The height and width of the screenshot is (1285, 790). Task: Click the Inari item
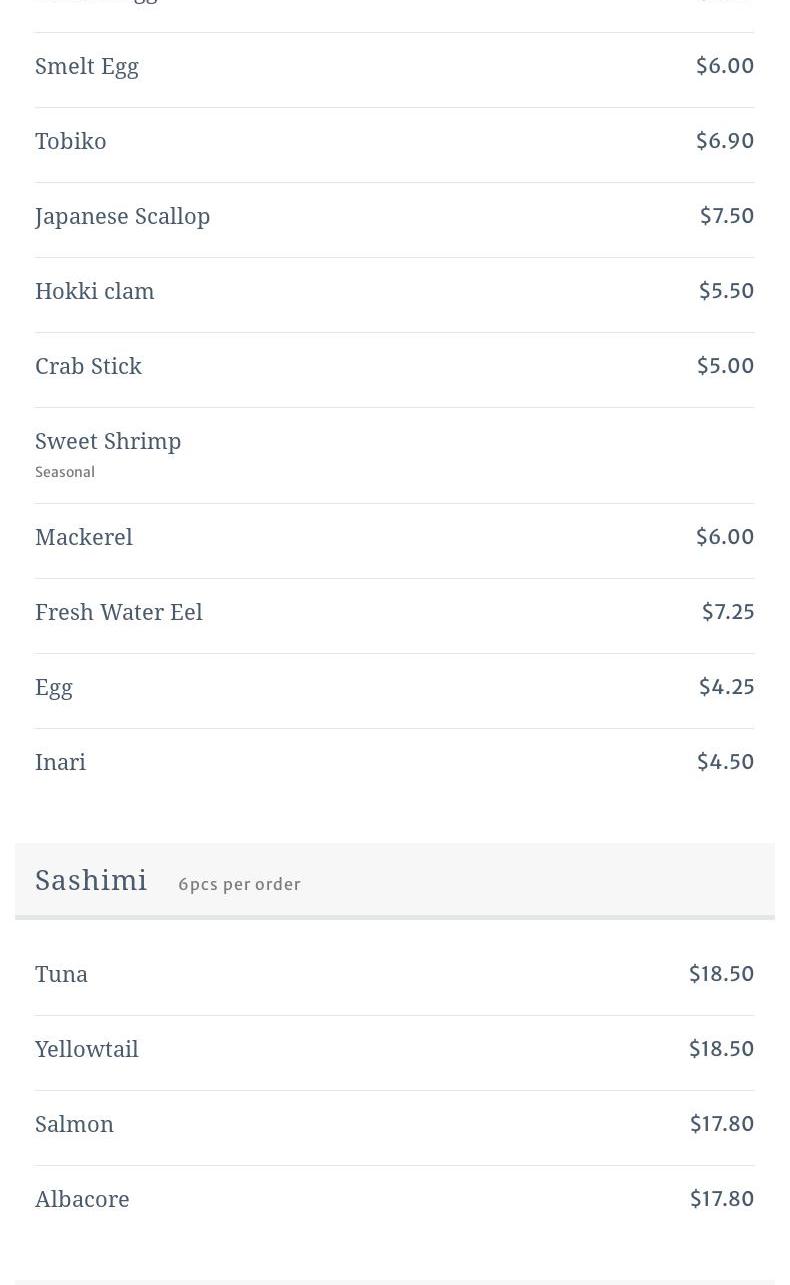pos(61,762)
